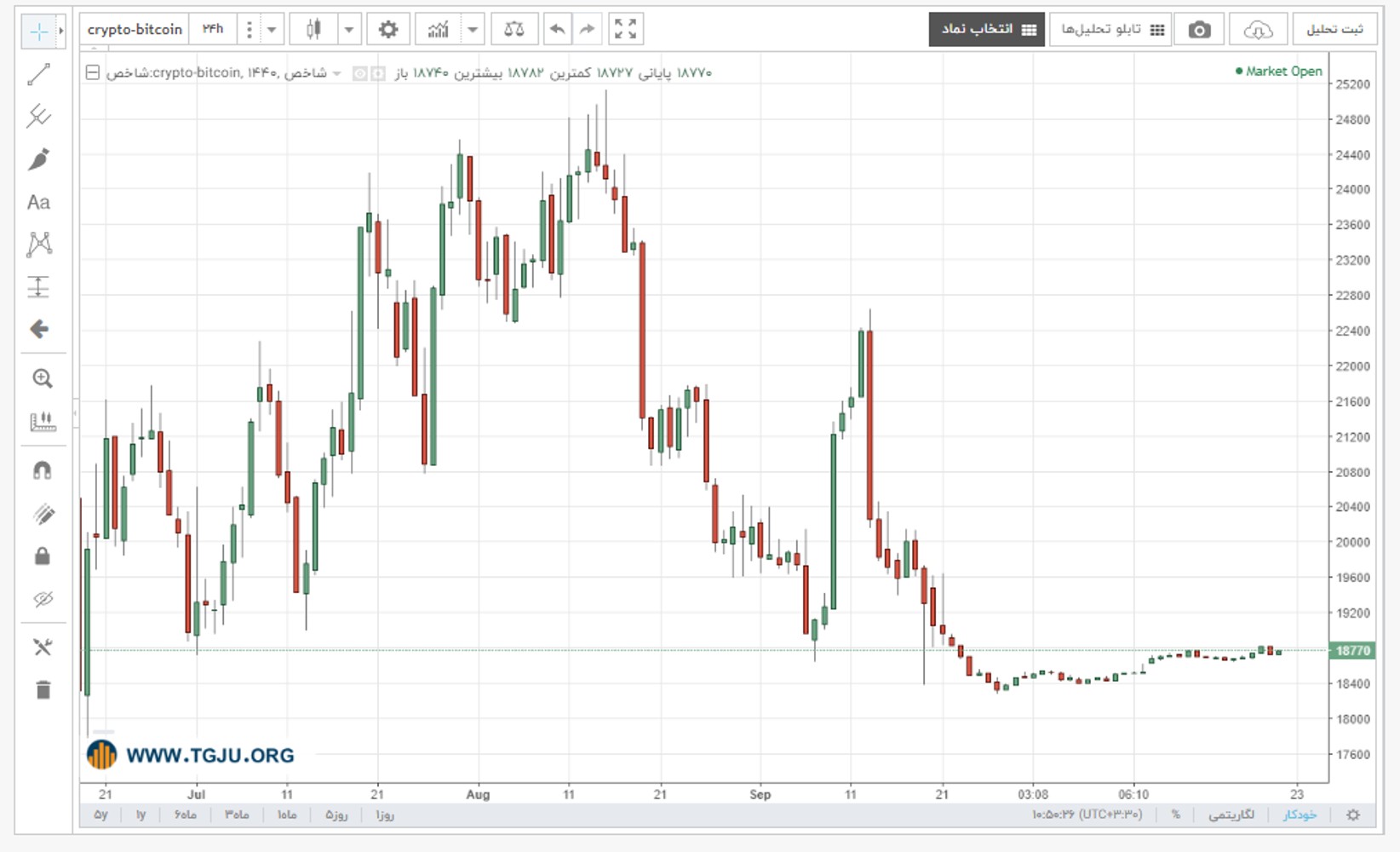Expand the indicators dropdown arrow

point(473,30)
